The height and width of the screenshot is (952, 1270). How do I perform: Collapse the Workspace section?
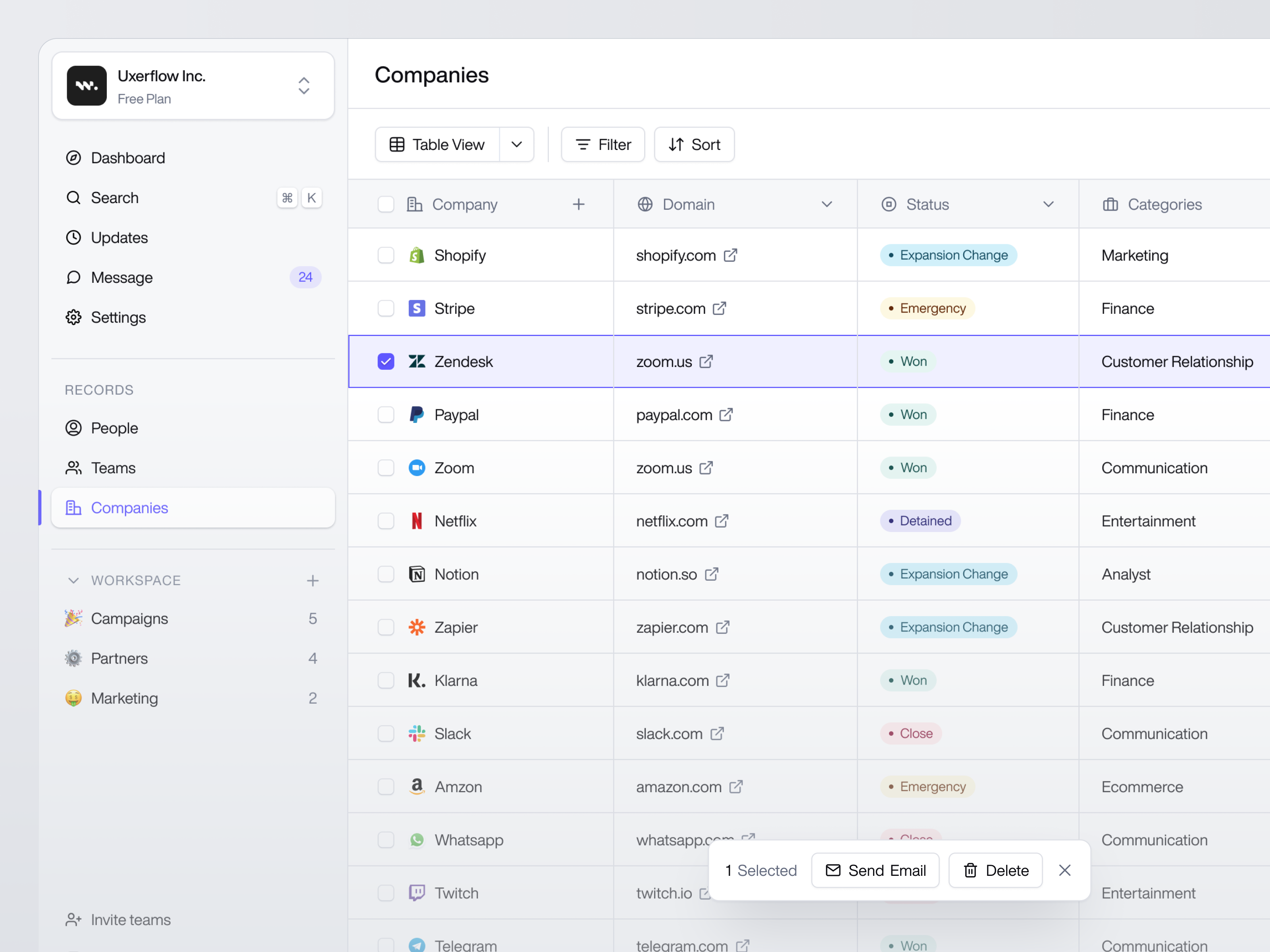pos(73,580)
